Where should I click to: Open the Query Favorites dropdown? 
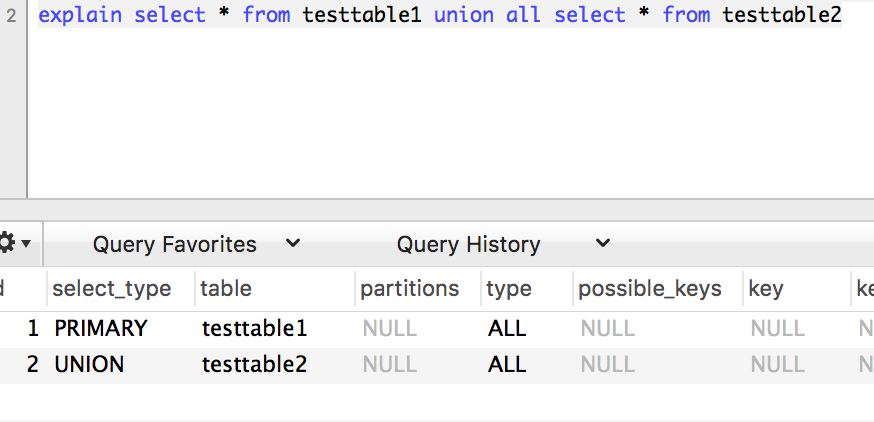click(196, 244)
